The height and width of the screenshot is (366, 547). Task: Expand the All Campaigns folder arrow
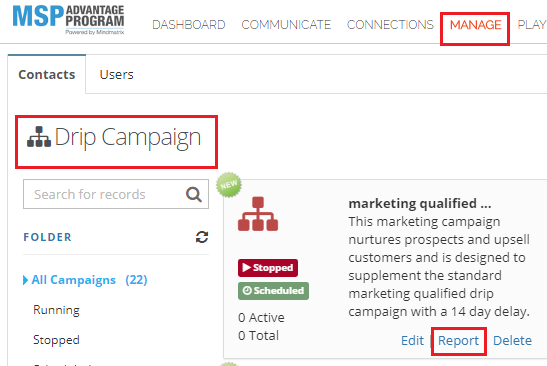point(25,280)
